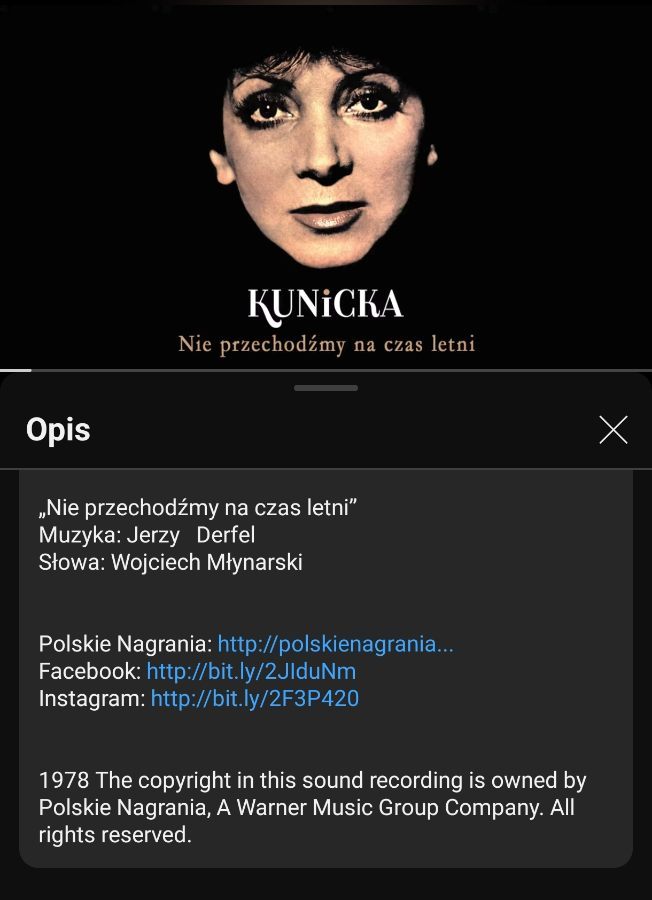Screen dimensions: 652x900
Task: Open the Facebook bit.ly/2JIduNm link
Action: [251, 671]
